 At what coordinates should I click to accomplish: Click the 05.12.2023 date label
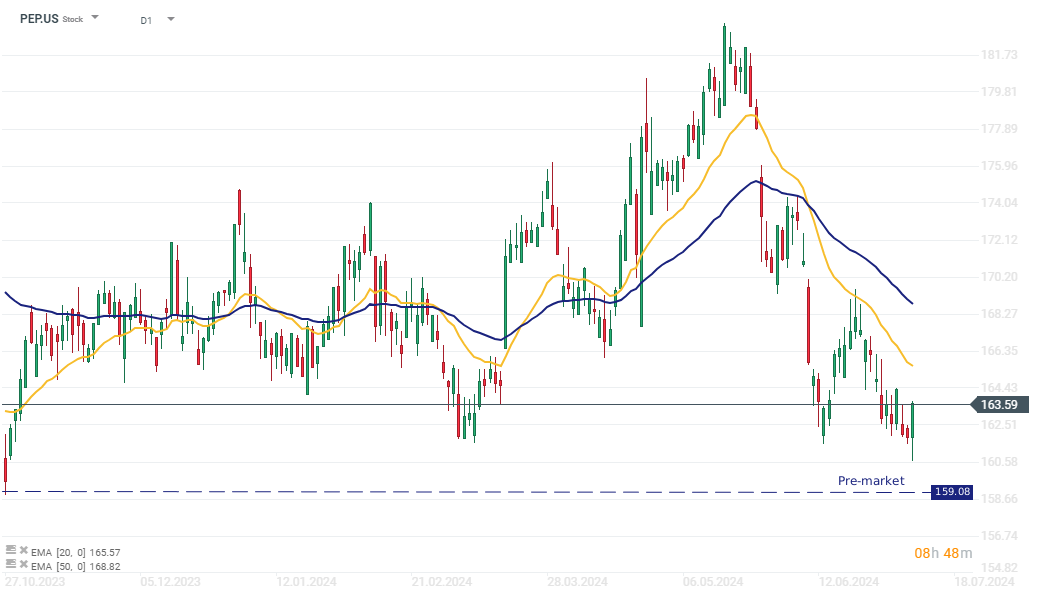click(x=171, y=582)
